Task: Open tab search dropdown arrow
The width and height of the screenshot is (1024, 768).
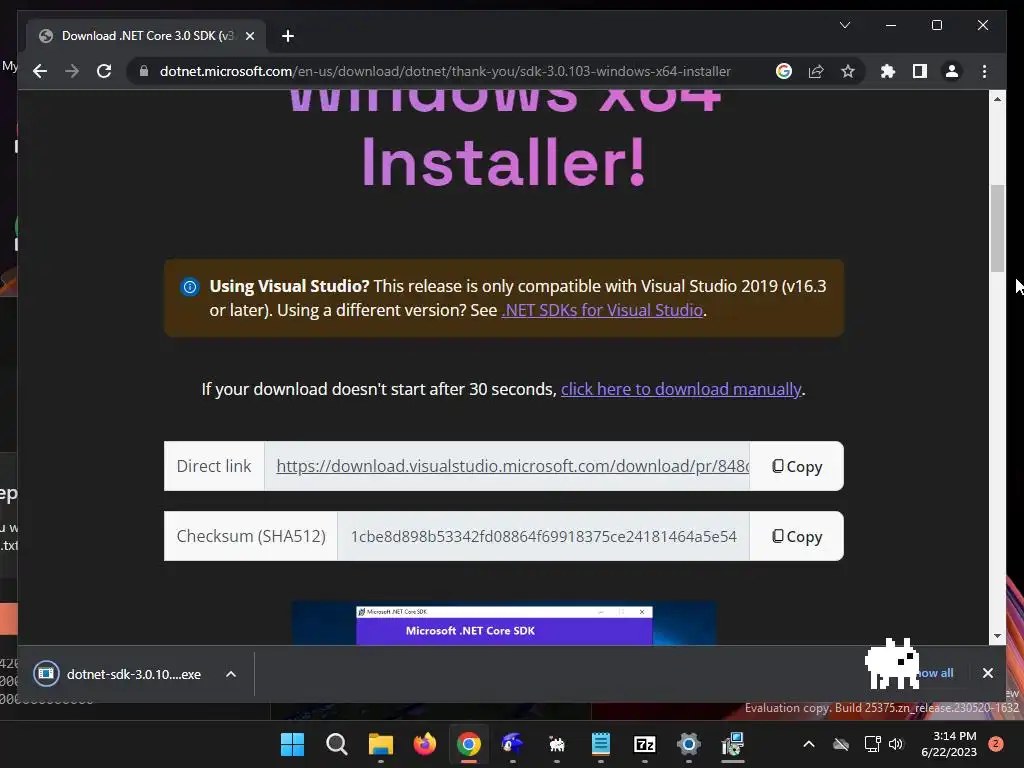Action: (x=844, y=25)
